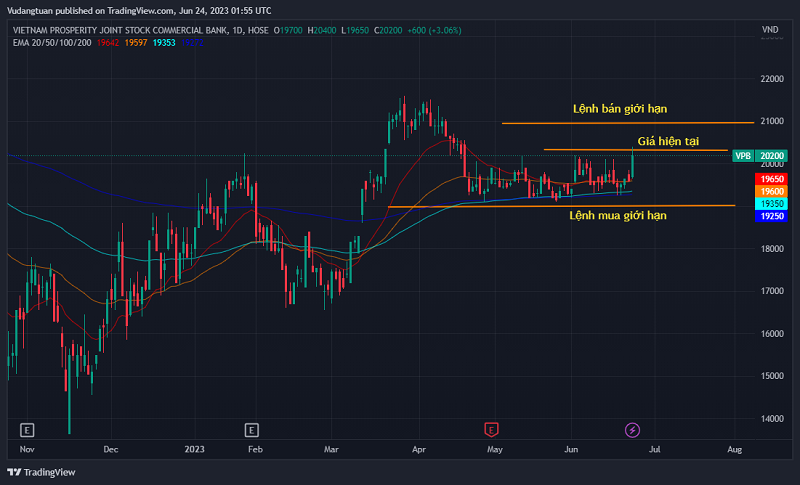Open the VND currency selector
This screenshot has height=485, width=800.
pyautogui.click(x=769, y=30)
